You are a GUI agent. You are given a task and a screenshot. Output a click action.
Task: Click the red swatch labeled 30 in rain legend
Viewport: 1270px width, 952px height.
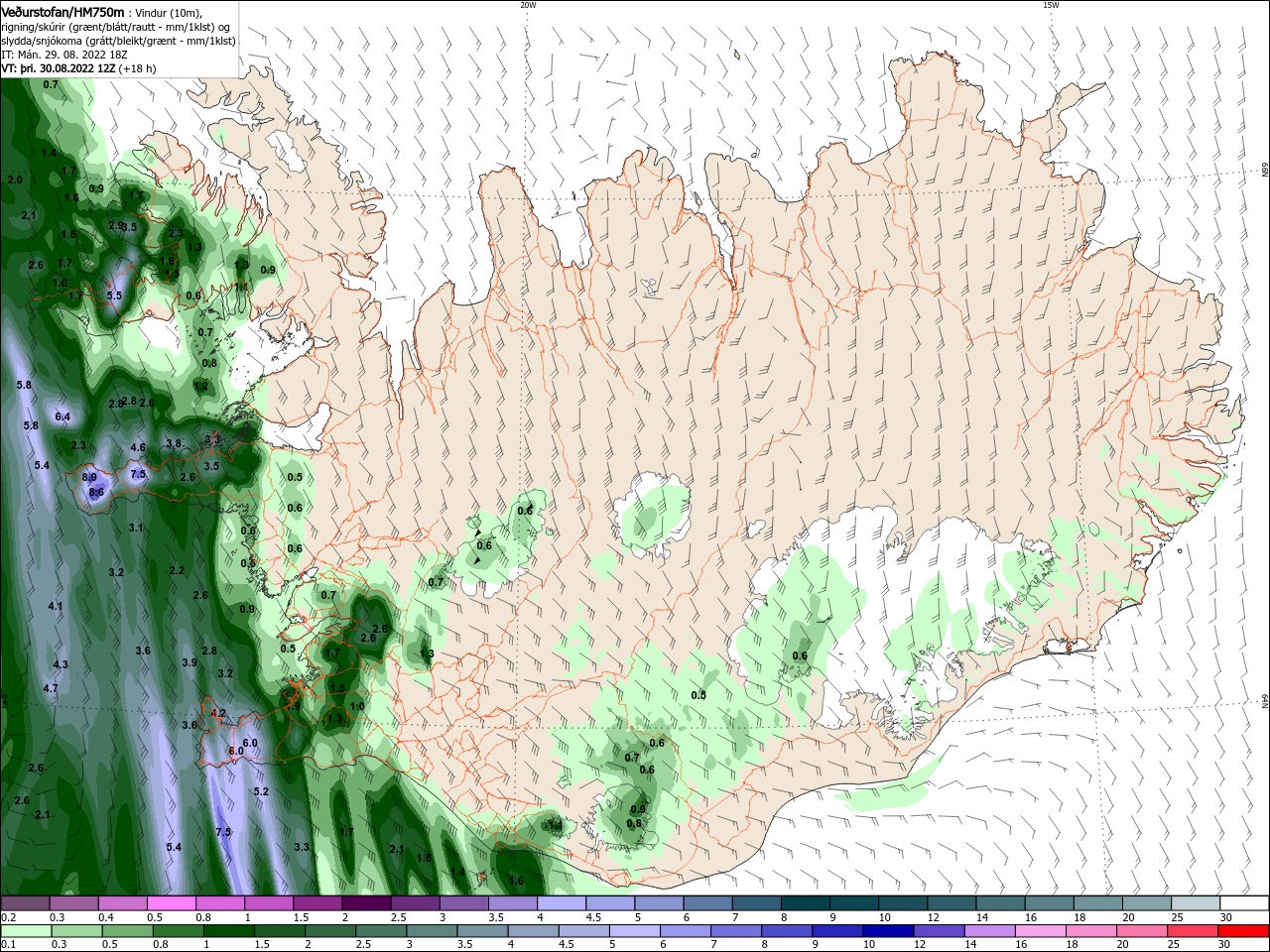click(1245, 931)
